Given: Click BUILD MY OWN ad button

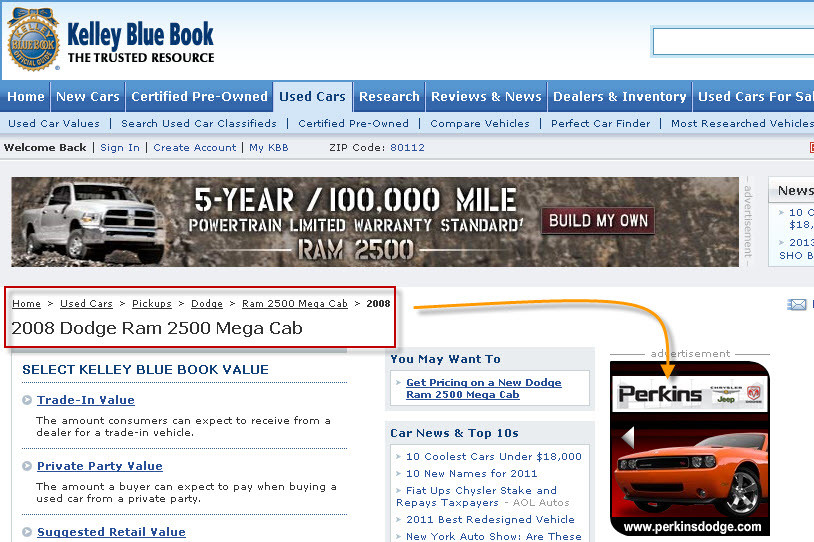Looking at the screenshot, I should point(598,221).
